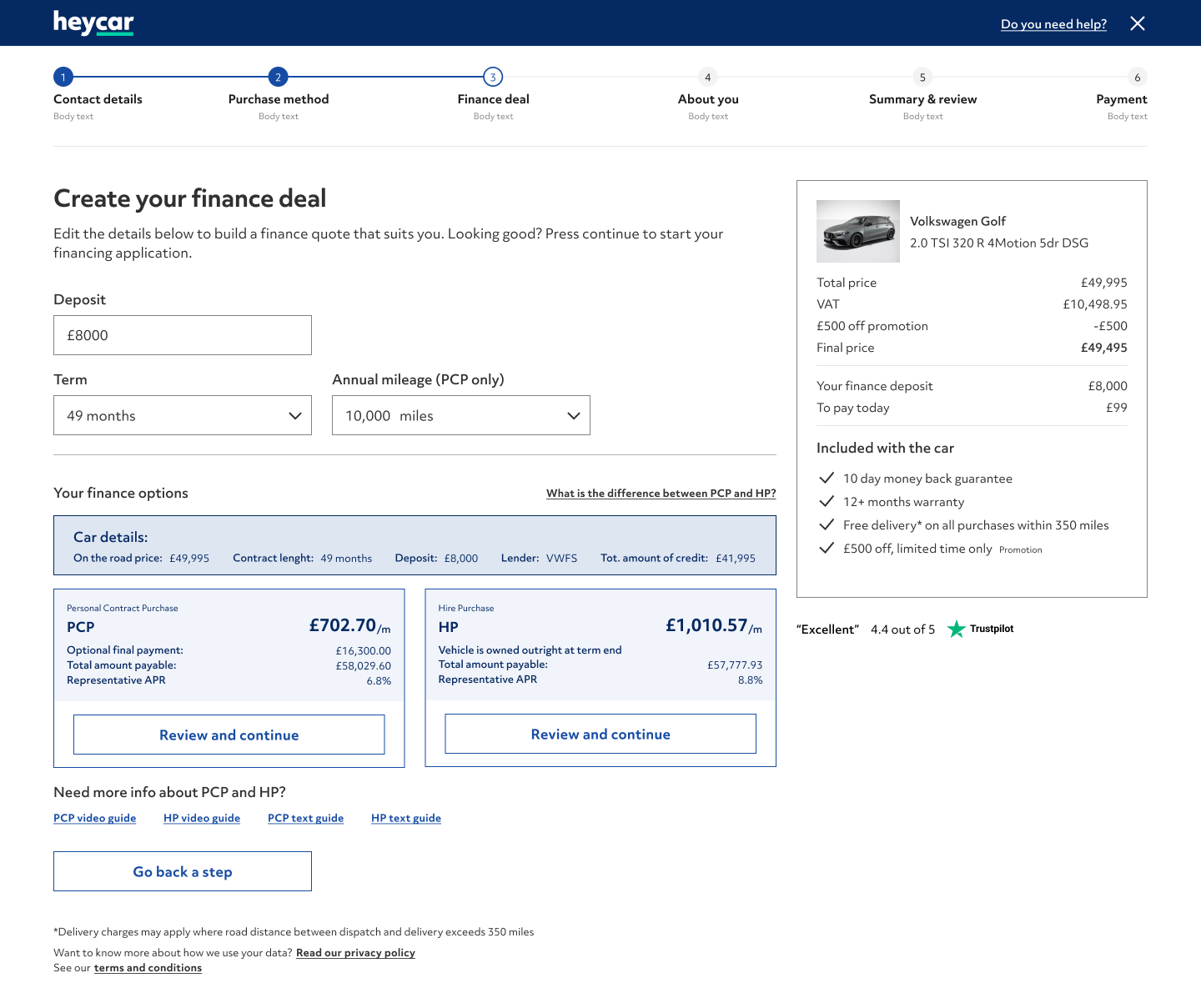This screenshot has height=1008, width=1201.
Task: Close the checkout with the X button
Action: pos(1138,23)
